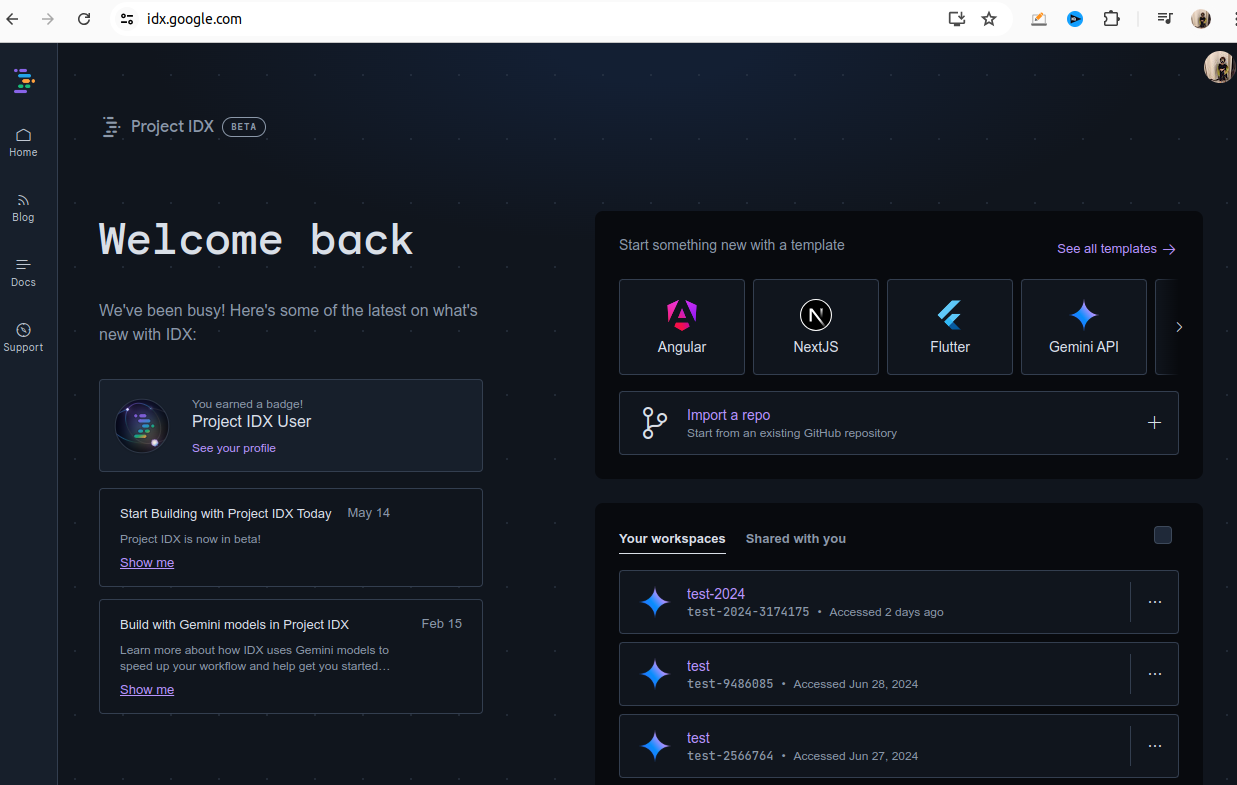Select the Your workspaces tab
Screen dimensions: 1237x785
point(672,538)
